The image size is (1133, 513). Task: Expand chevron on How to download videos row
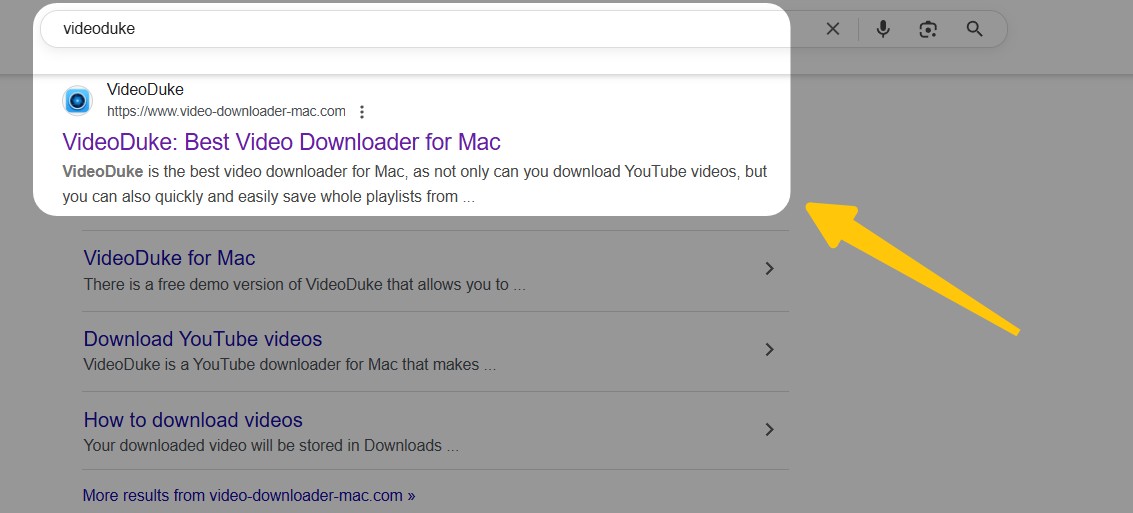(x=770, y=430)
